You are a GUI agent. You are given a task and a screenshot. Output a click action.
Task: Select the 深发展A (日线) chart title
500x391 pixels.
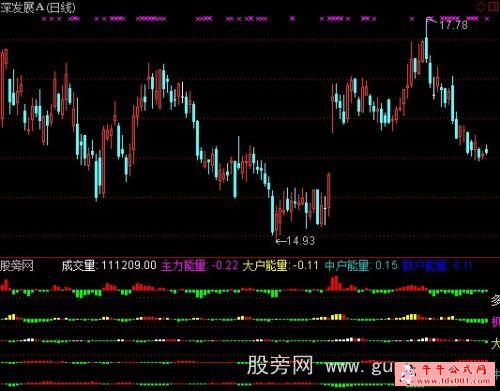point(38,7)
